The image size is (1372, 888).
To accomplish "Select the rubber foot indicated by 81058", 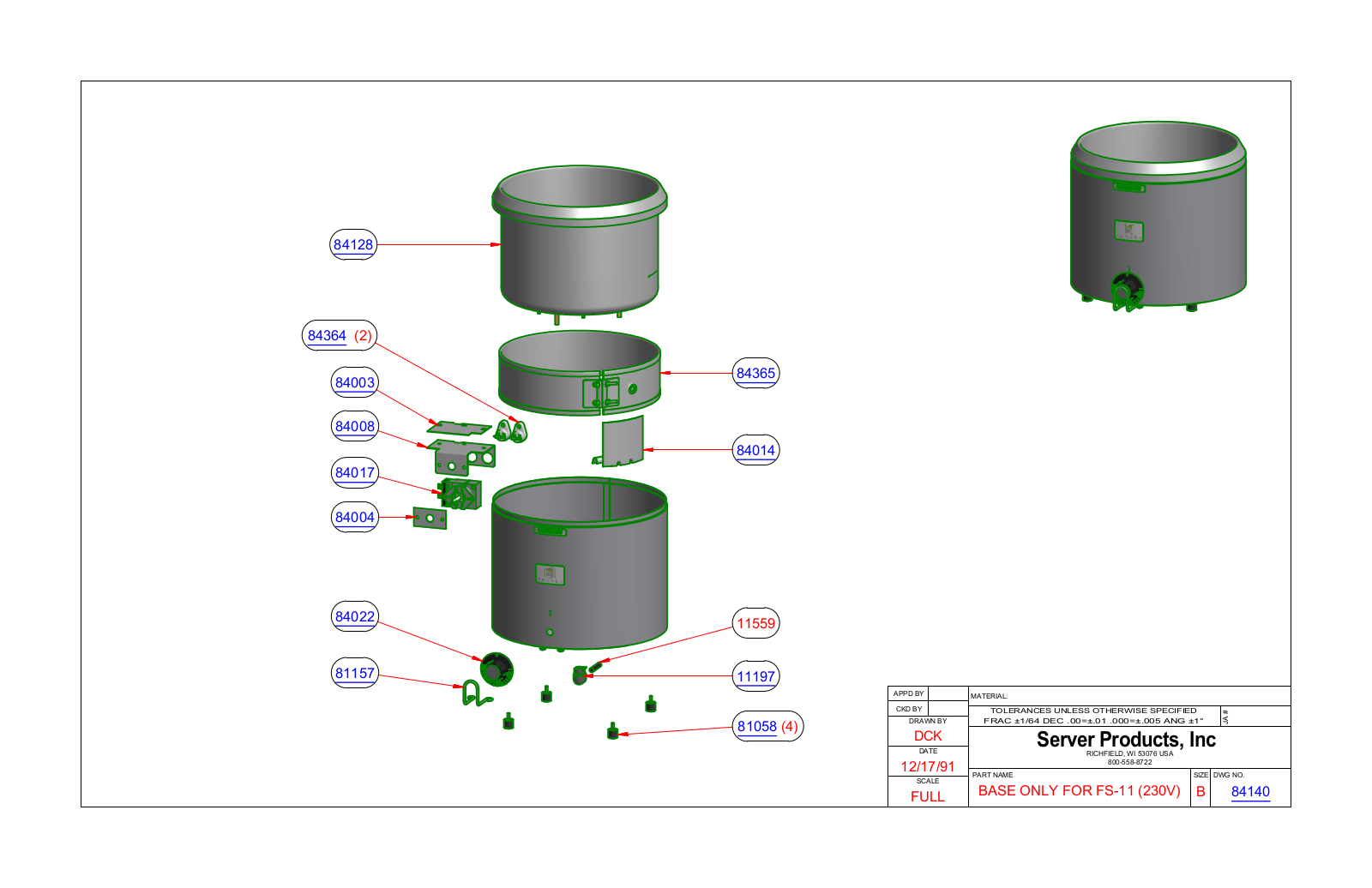I will [612, 731].
